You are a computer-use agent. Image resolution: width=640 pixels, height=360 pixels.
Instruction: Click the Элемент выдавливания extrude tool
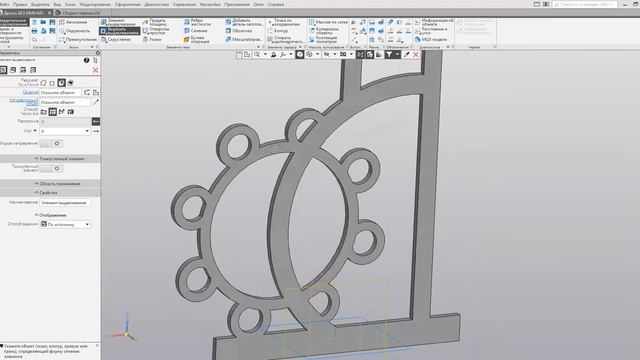click(x=119, y=22)
